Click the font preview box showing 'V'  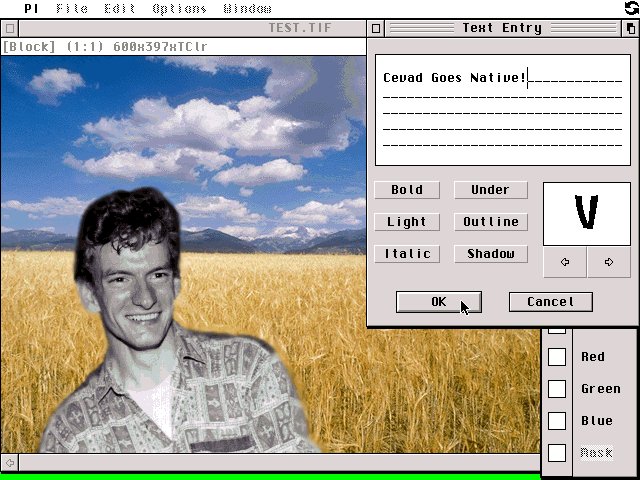[x=587, y=214]
